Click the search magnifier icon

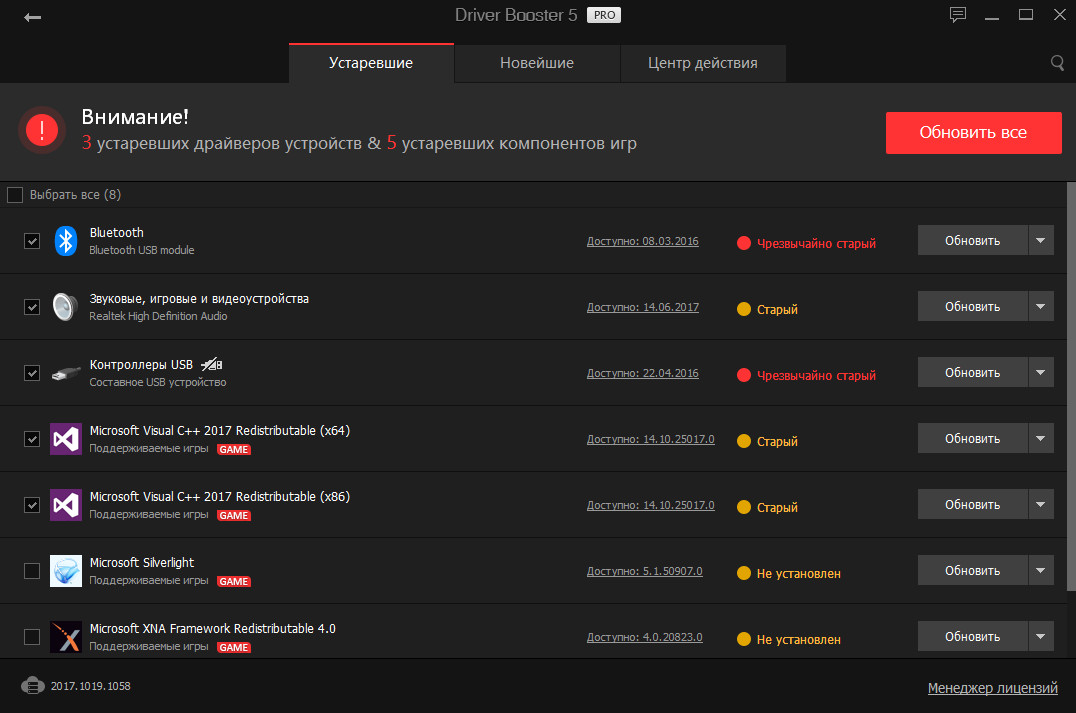pyautogui.click(x=1057, y=63)
